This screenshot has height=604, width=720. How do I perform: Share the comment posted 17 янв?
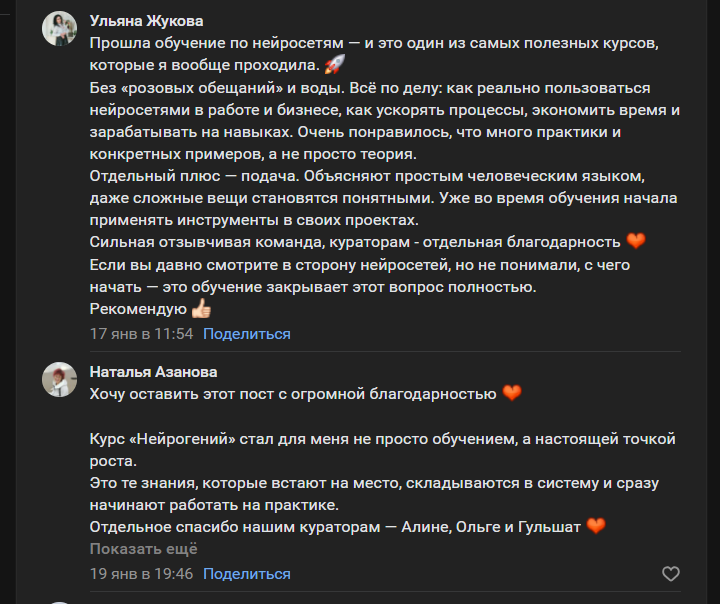(x=247, y=334)
